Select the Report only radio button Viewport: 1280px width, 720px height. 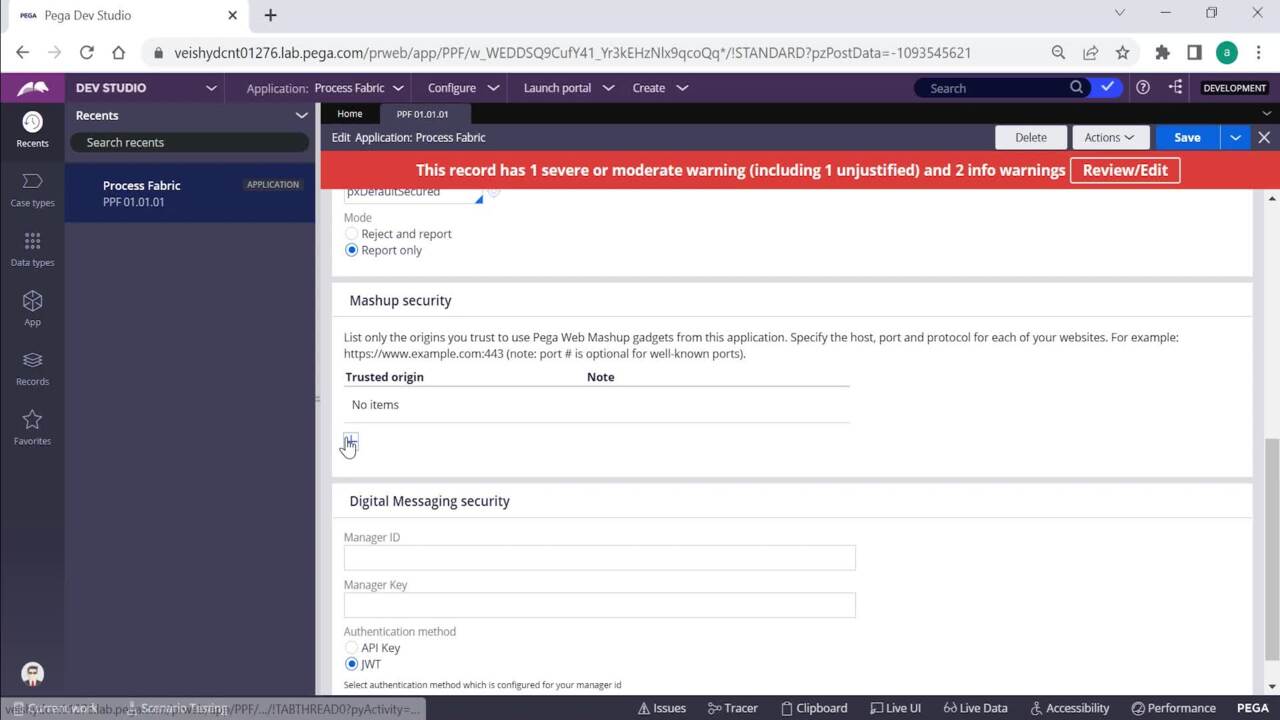tap(352, 250)
